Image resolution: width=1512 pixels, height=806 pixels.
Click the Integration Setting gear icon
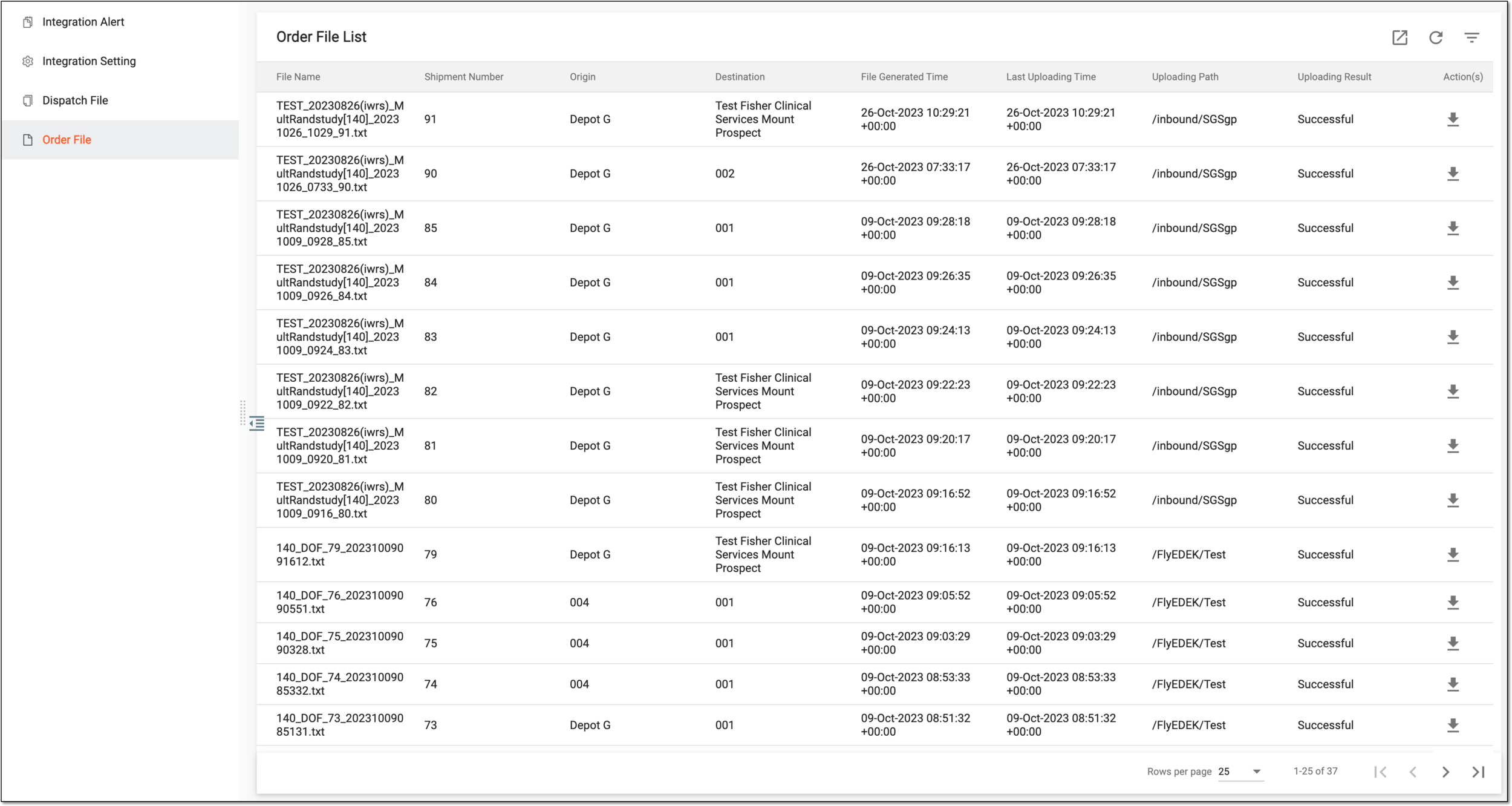click(28, 61)
